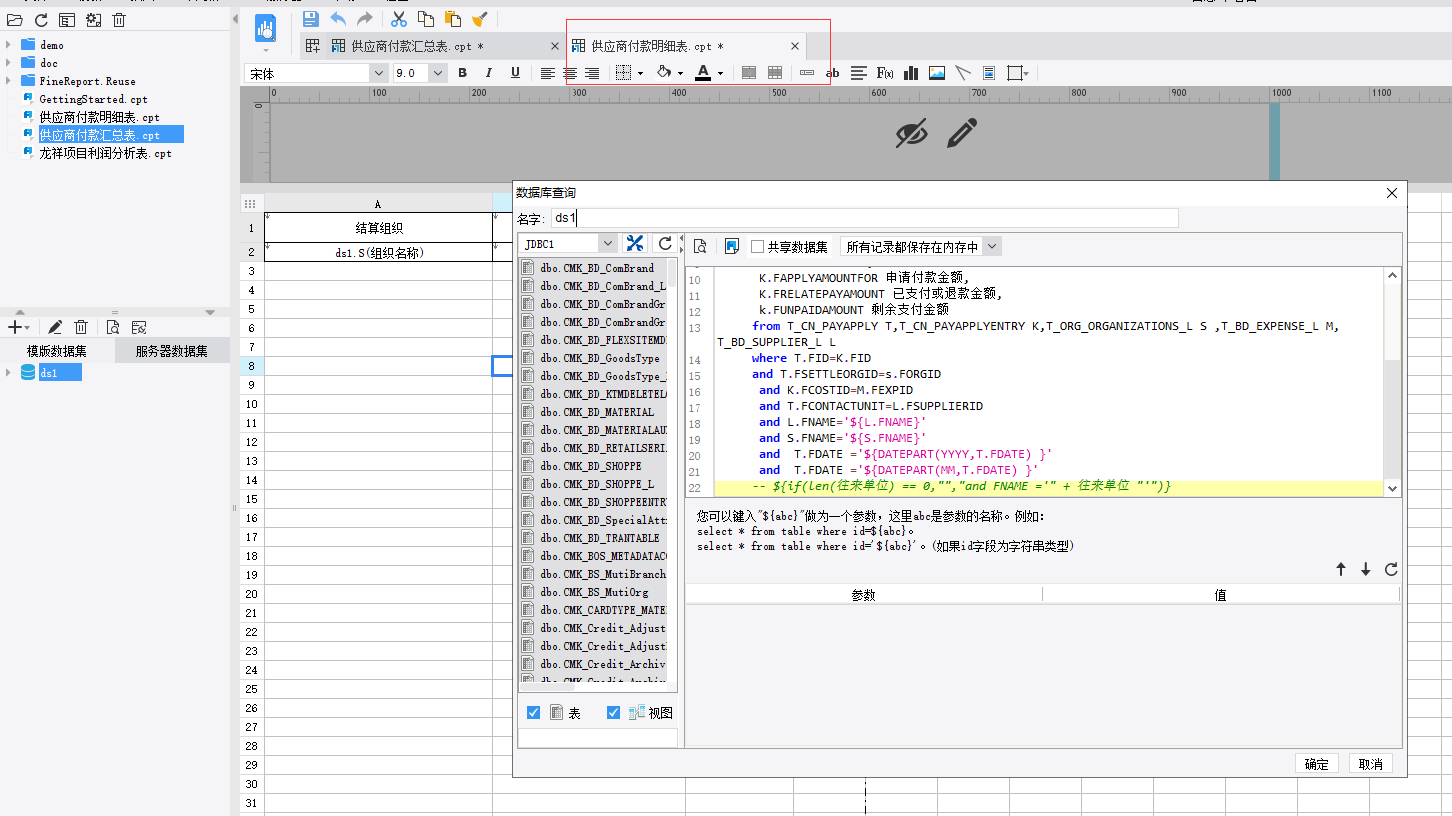Screen dimensions: 1452x816
Task: Open the JDBC1 data connection dropdown
Action: [x=608, y=243]
